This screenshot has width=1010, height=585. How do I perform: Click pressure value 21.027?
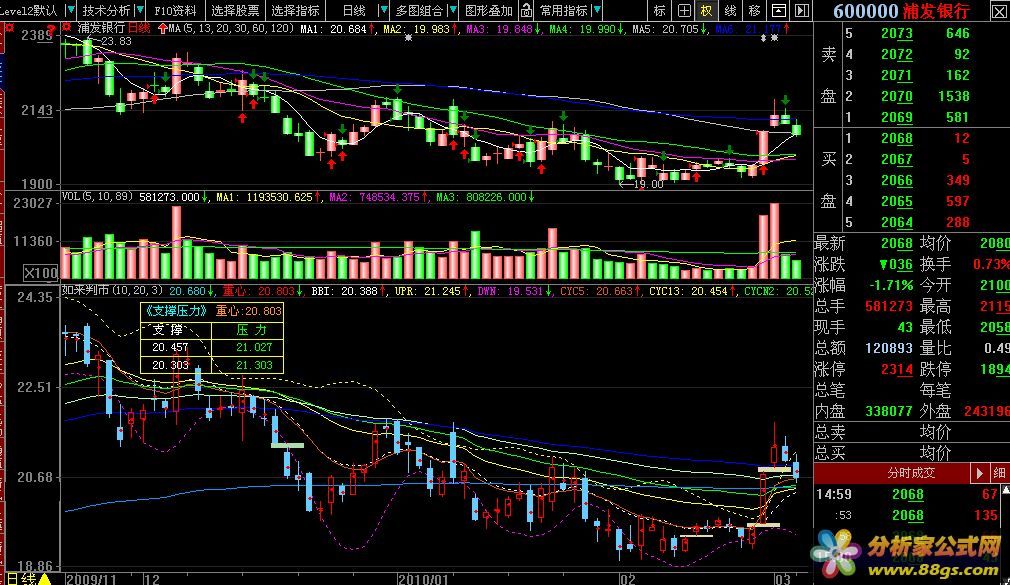[x=254, y=347]
